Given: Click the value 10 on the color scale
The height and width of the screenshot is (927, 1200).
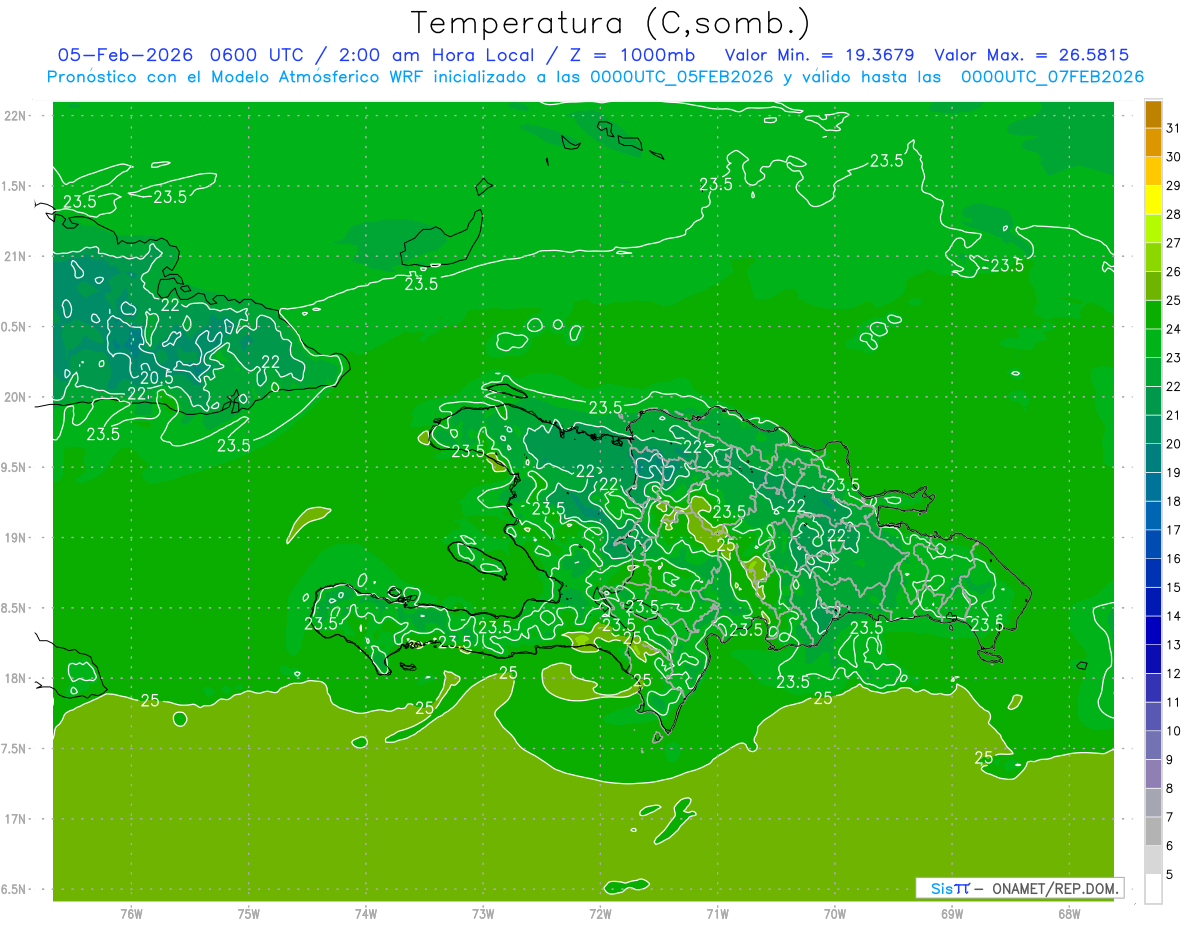Looking at the screenshot, I should (1173, 731).
